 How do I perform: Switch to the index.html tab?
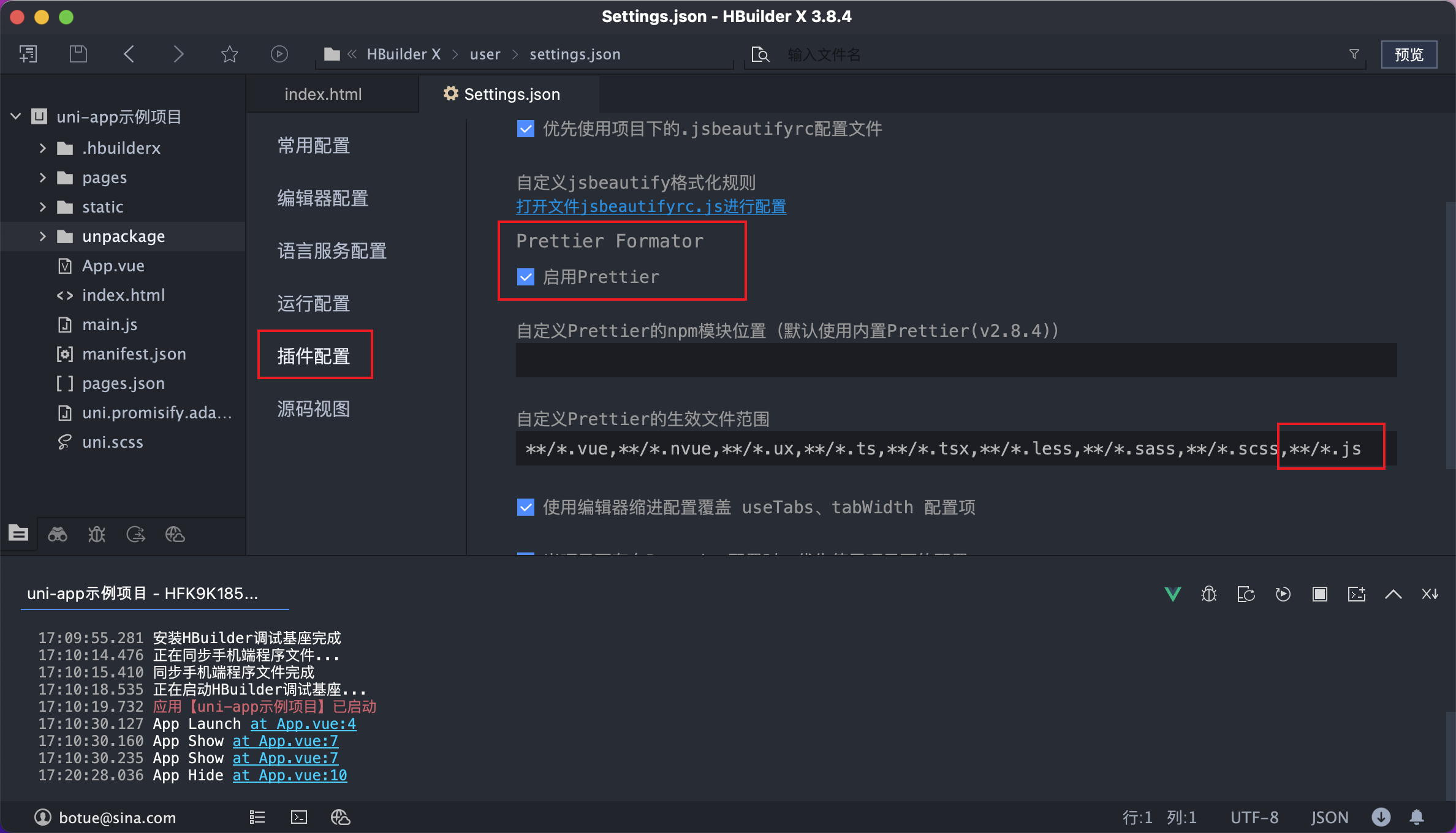(x=323, y=94)
